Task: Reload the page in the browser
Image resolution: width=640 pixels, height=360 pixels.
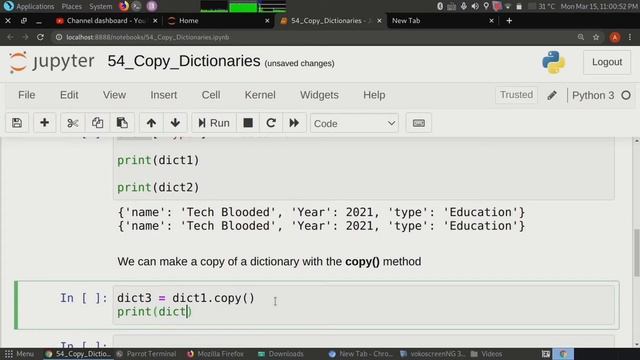Action: pos(40,37)
